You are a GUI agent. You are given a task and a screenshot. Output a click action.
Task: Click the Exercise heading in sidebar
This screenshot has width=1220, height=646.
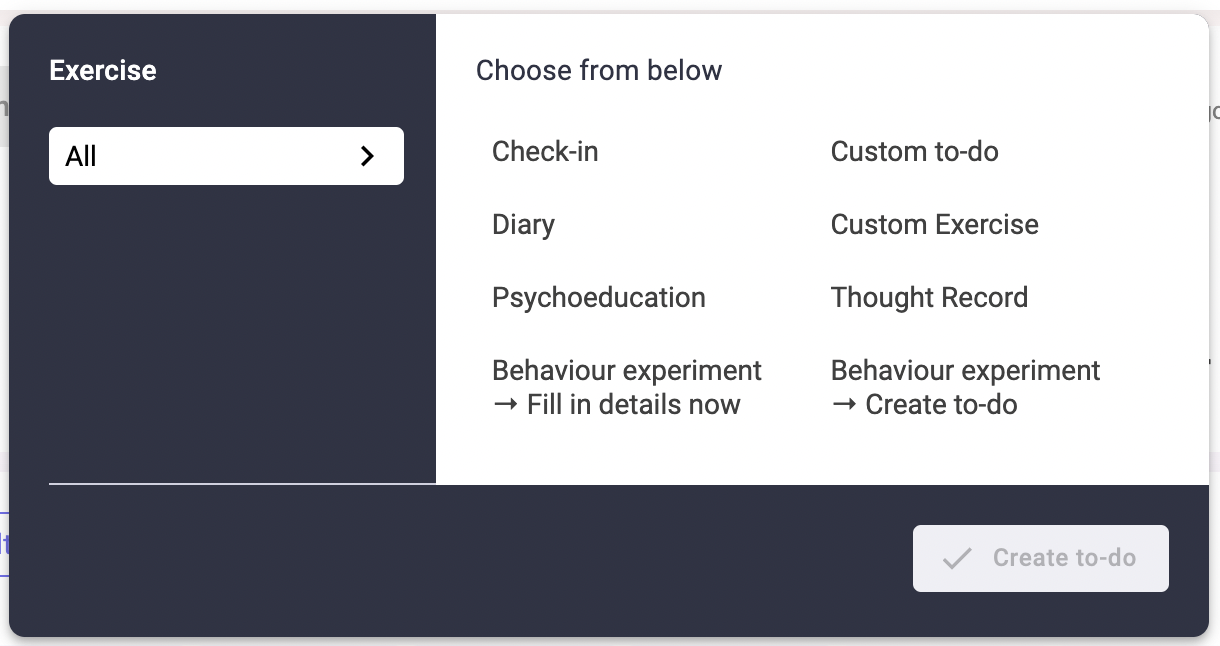click(x=103, y=71)
